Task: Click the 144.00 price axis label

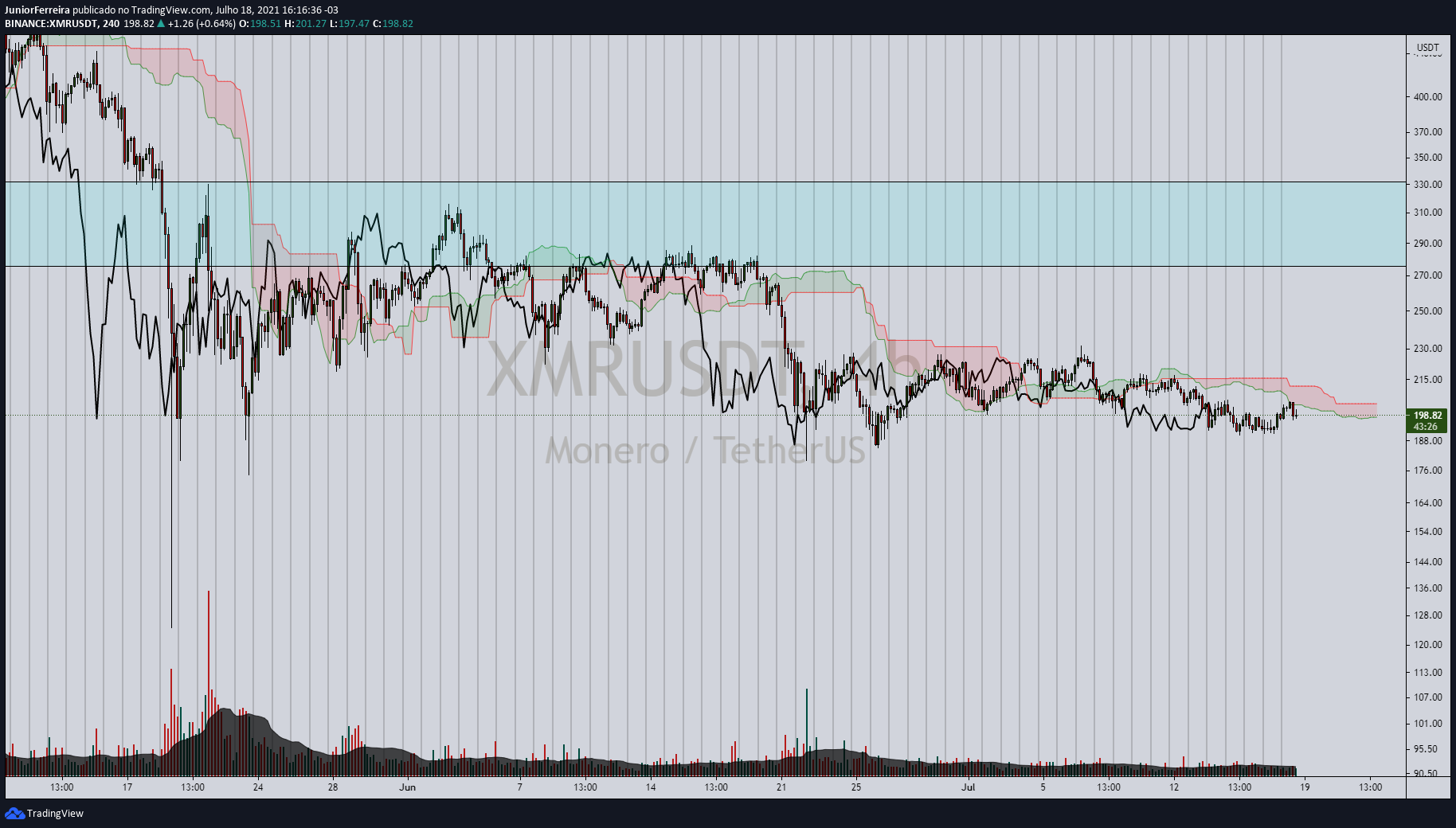Action: (x=1427, y=562)
